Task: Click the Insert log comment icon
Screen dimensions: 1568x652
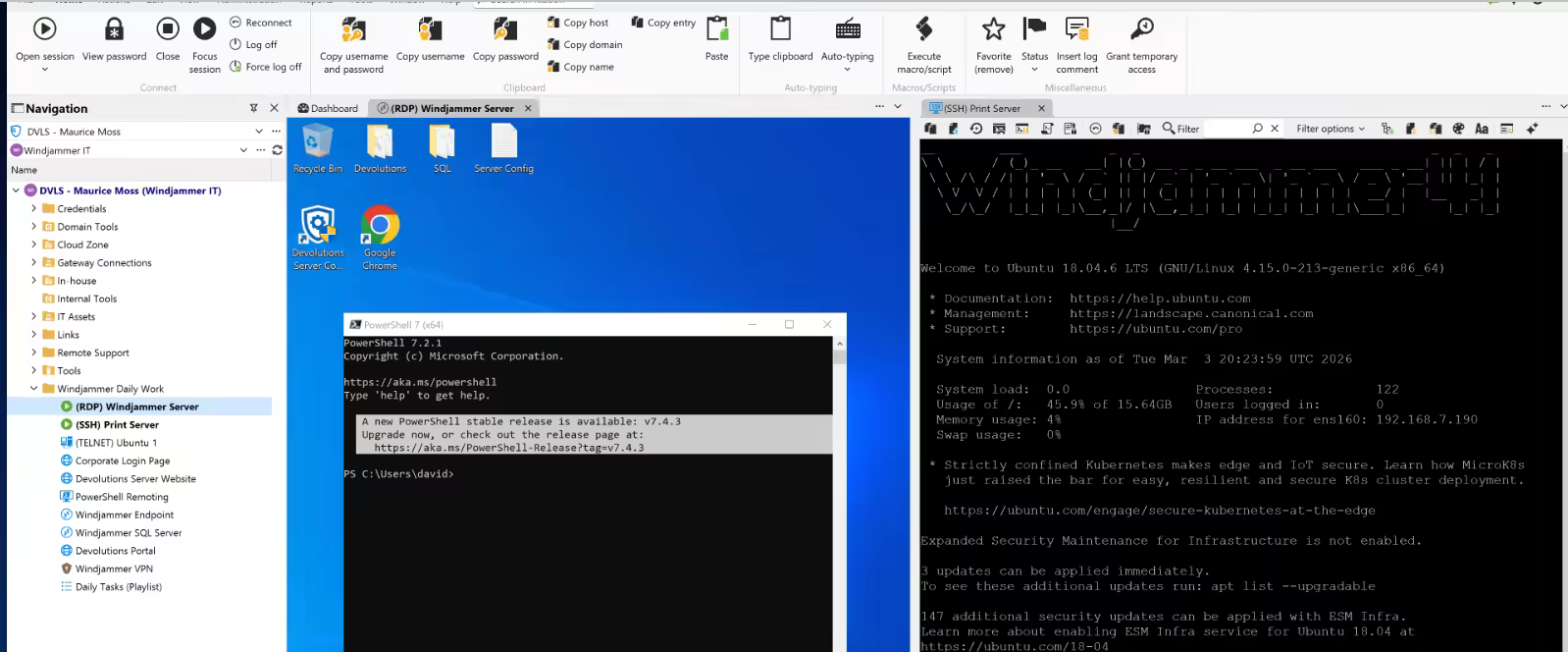Action: coord(1076,30)
